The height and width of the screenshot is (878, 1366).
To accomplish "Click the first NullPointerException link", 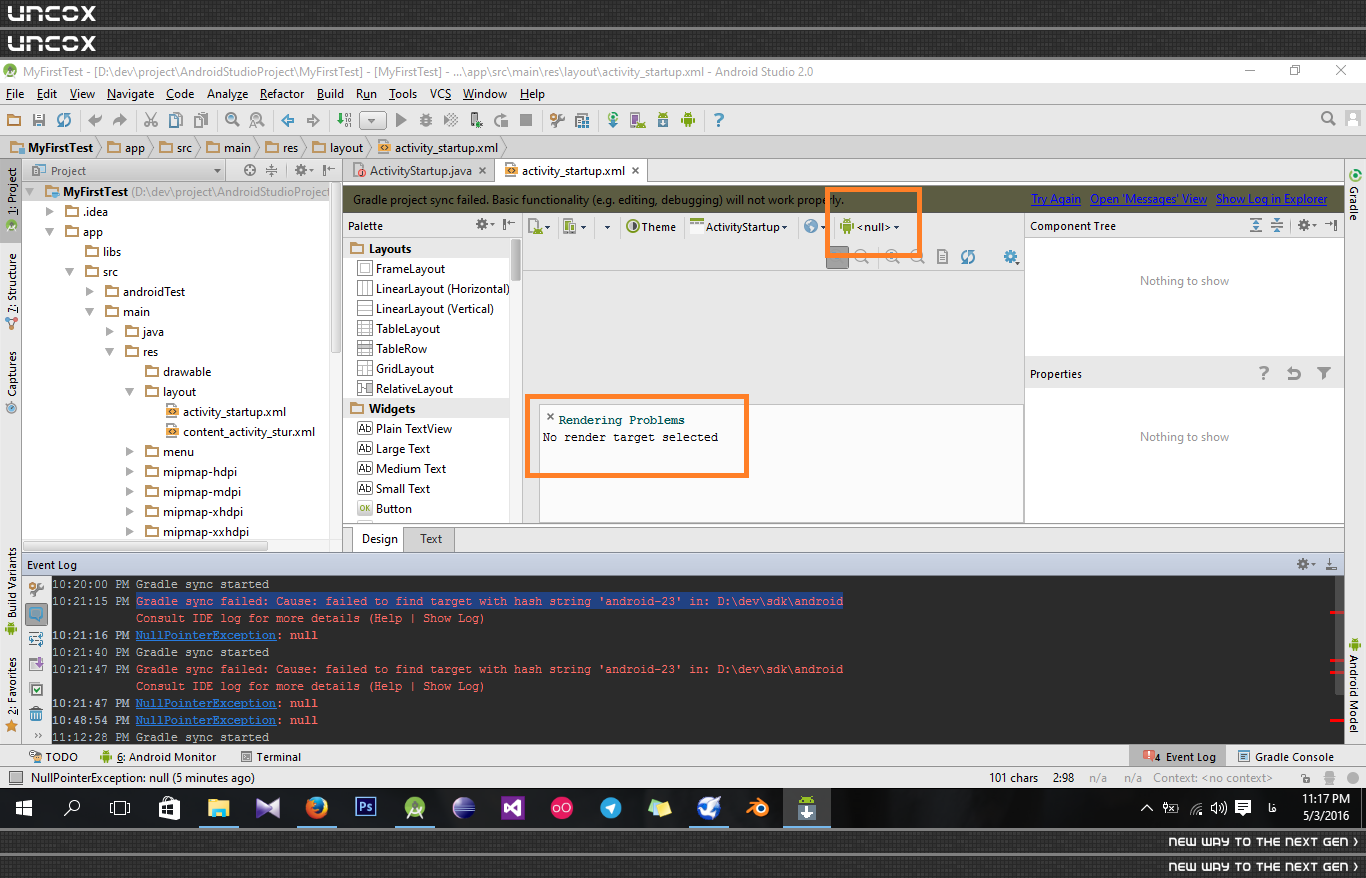I will pos(206,635).
